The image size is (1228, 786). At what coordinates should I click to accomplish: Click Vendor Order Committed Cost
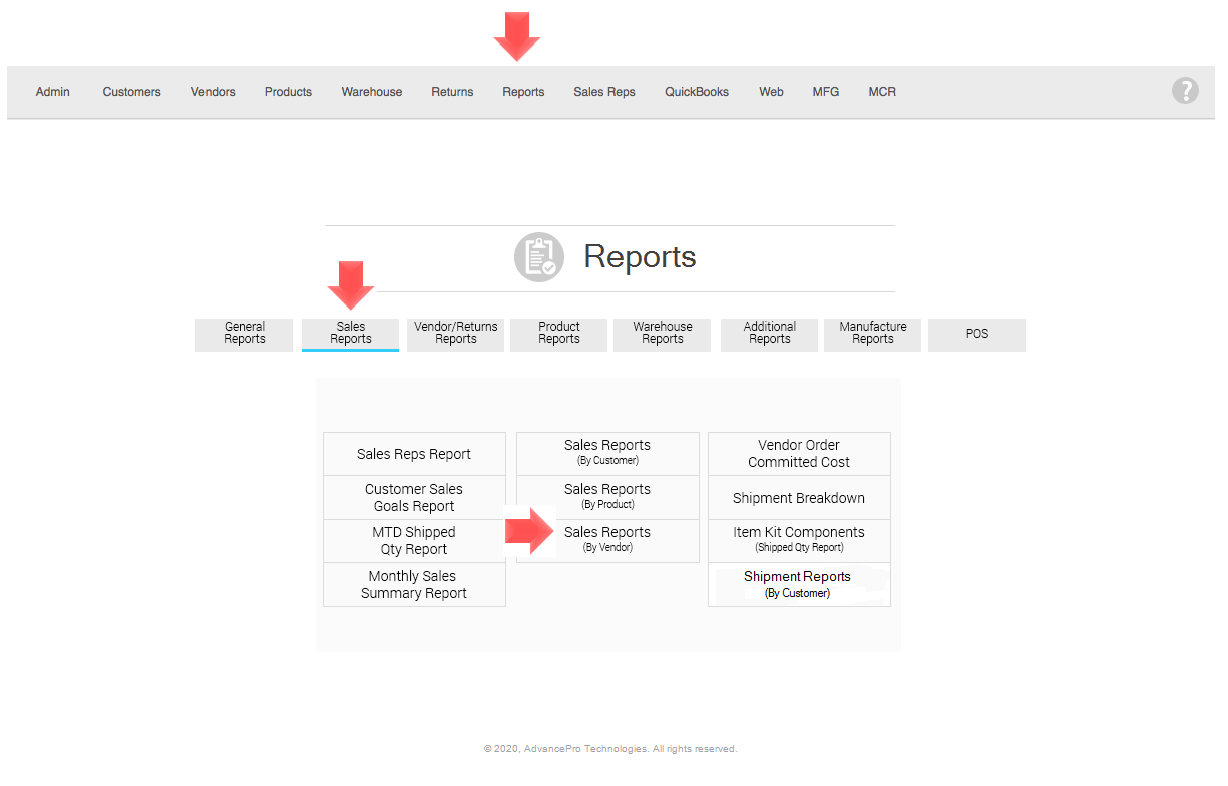point(798,454)
